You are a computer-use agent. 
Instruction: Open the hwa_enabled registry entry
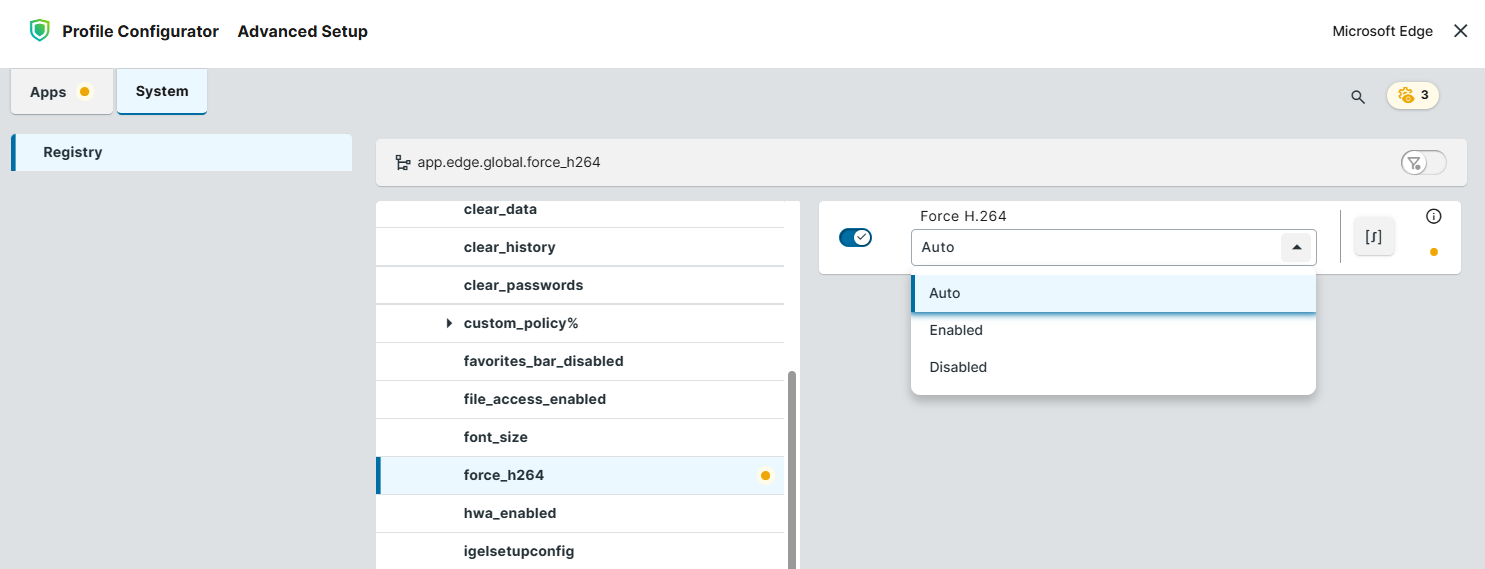coord(510,513)
